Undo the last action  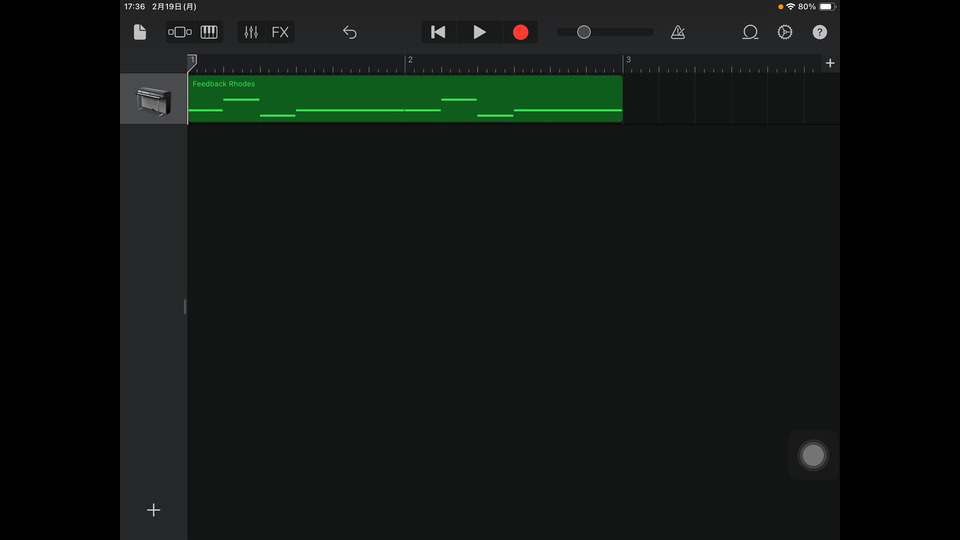(350, 32)
